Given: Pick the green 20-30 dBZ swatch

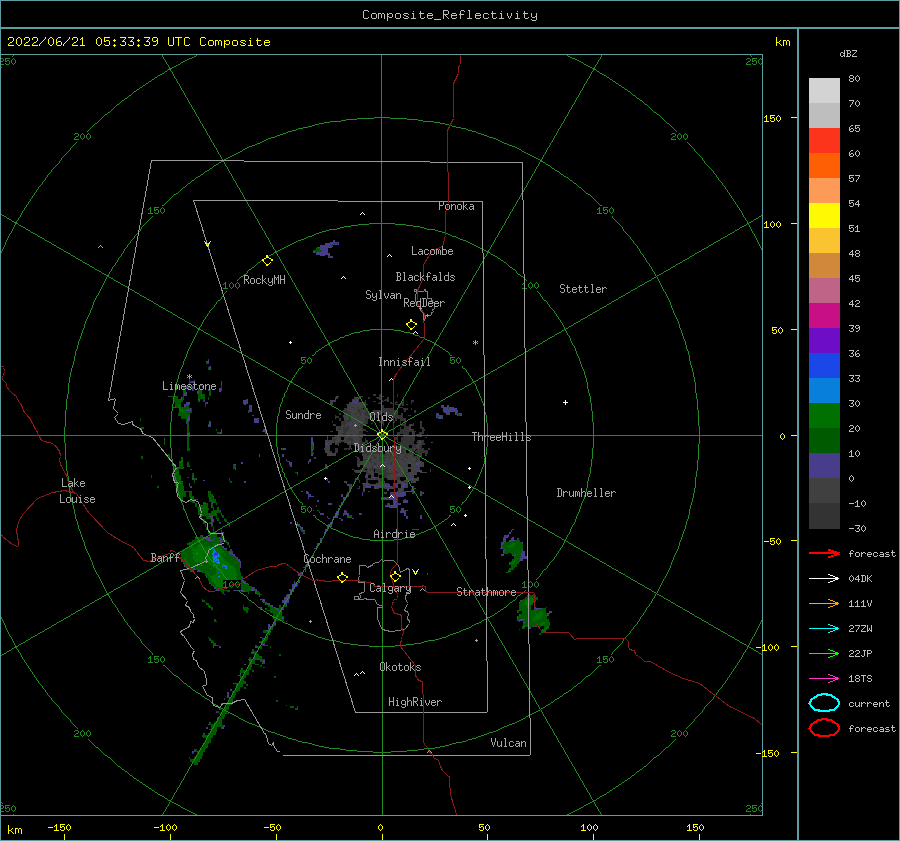Looking at the screenshot, I should pyautogui.click(x=824, y=416).
